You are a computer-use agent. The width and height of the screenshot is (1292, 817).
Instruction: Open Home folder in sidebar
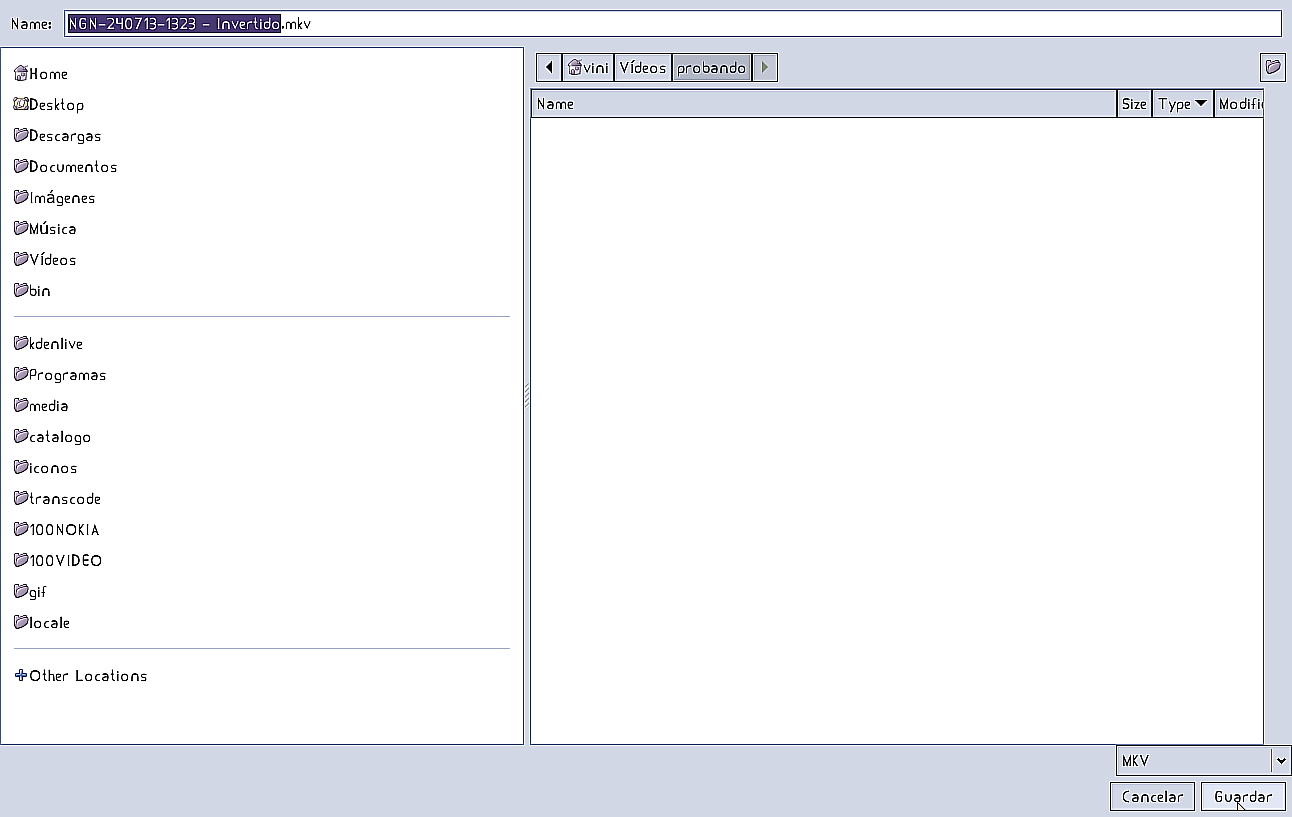click(x=47, y=74)
